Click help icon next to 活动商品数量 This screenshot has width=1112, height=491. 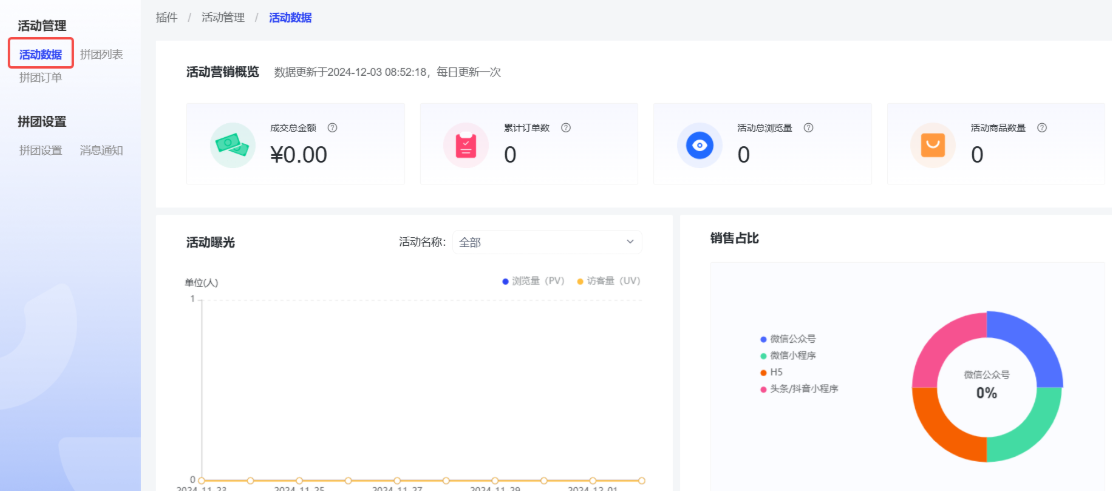click(x=1042, y=128)
